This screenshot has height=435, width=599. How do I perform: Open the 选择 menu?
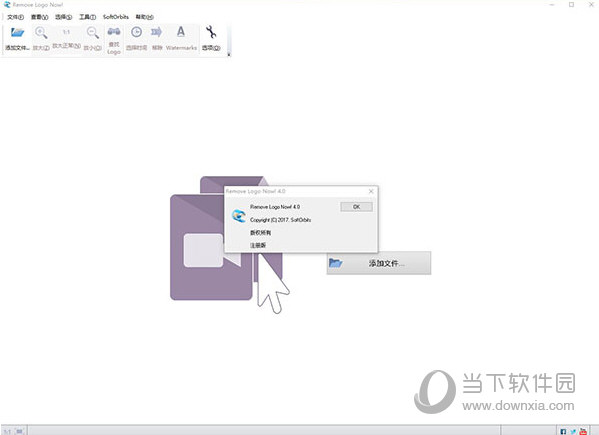63,17
